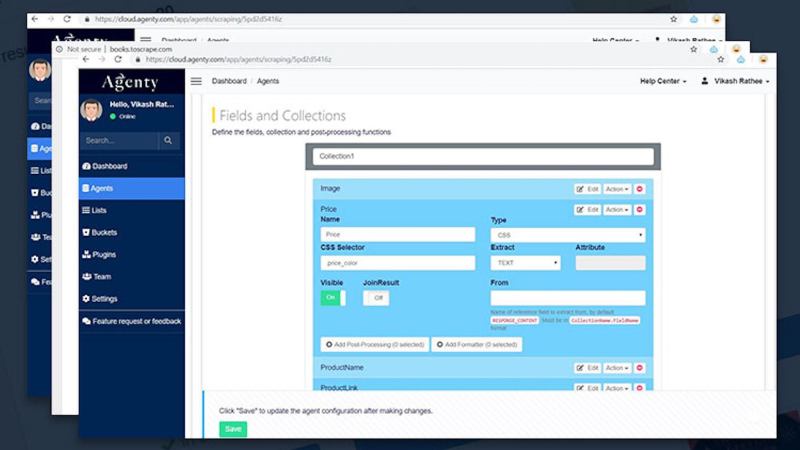Open the Extract dropdown showing TEXT
This screenshot has height=450, width=800.
pyautogui.click(x=526, y=263)
